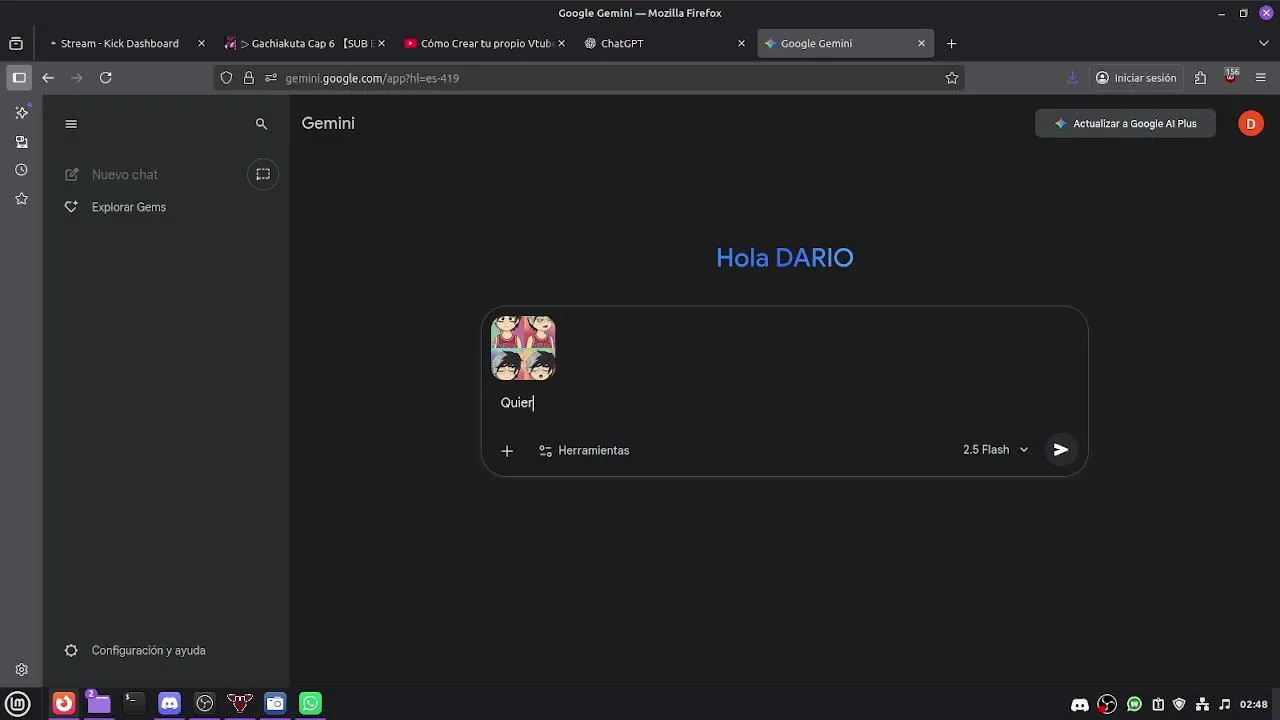Click the tracking protection shield icon
Viewport: 1280px width, 720px height.
(226, 78)
